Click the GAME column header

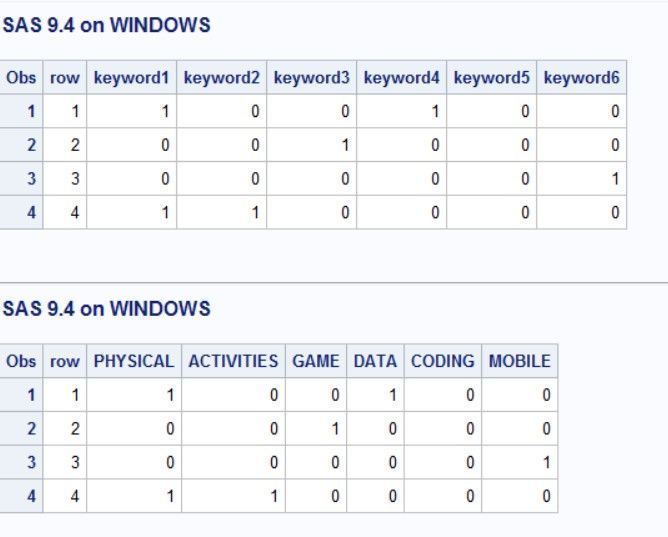(x=316, y=361)
